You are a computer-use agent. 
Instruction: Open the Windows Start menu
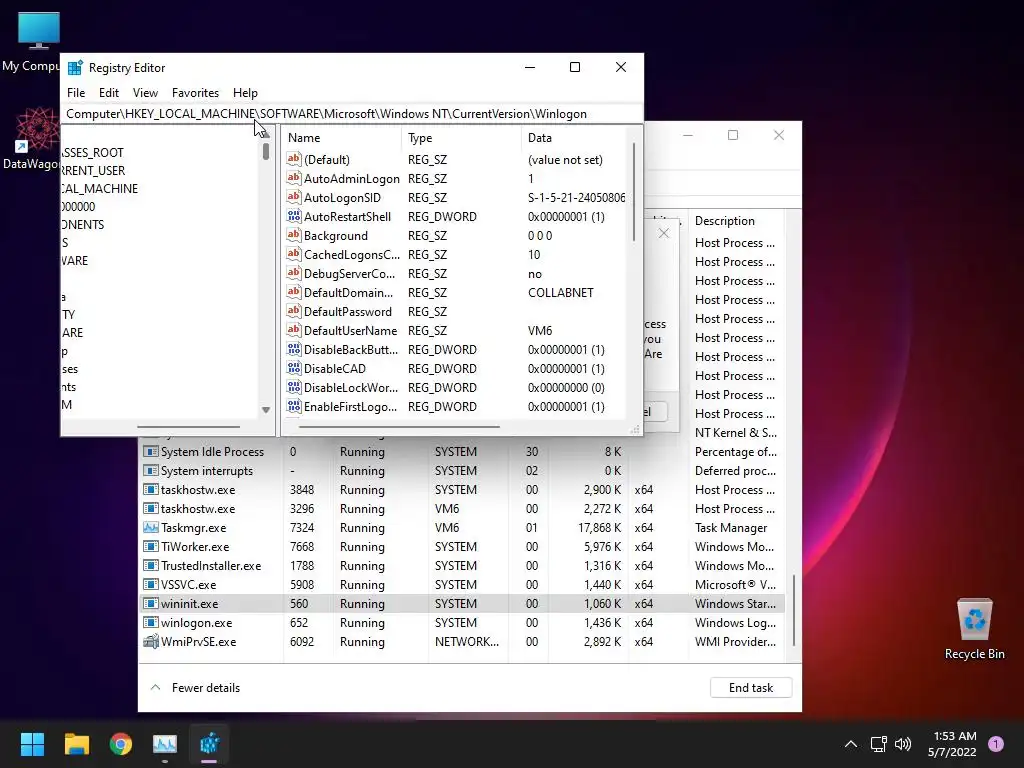click(x=32, y=744)
